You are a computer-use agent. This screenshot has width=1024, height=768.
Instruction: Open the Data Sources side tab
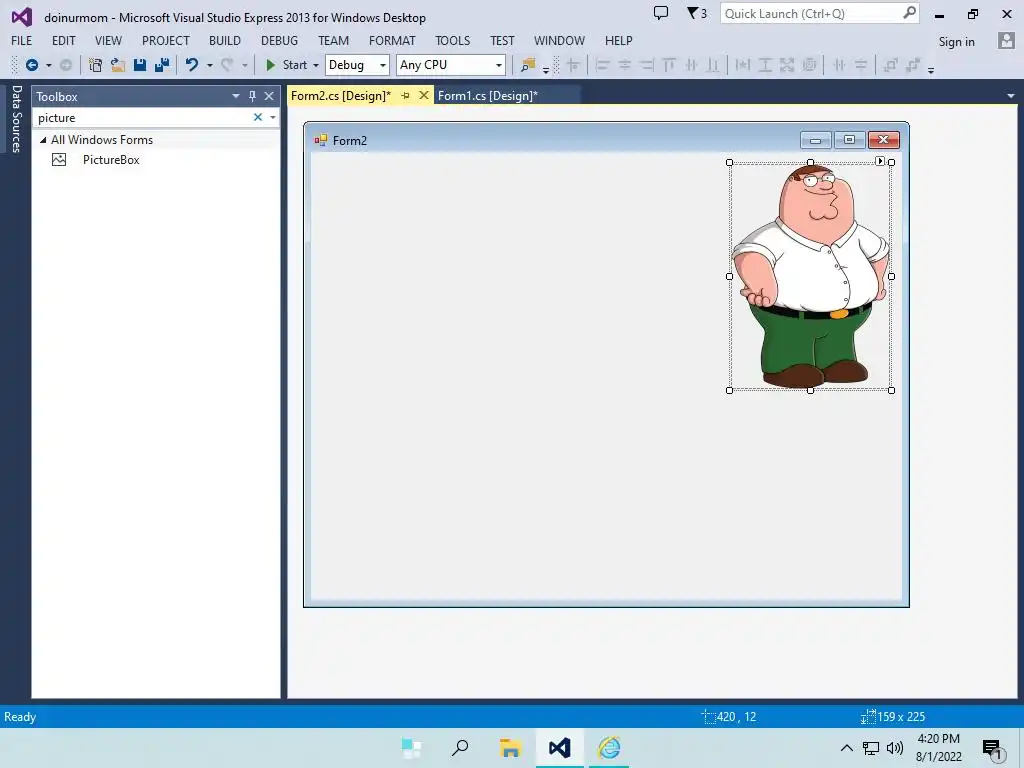[16, 119]
